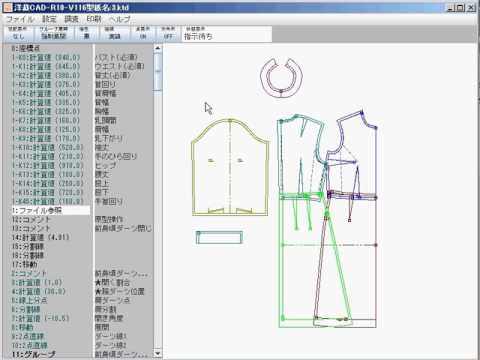Open the 調整 menu
The width and height of the screenshot is (480, 360).
tap(71, 19)
